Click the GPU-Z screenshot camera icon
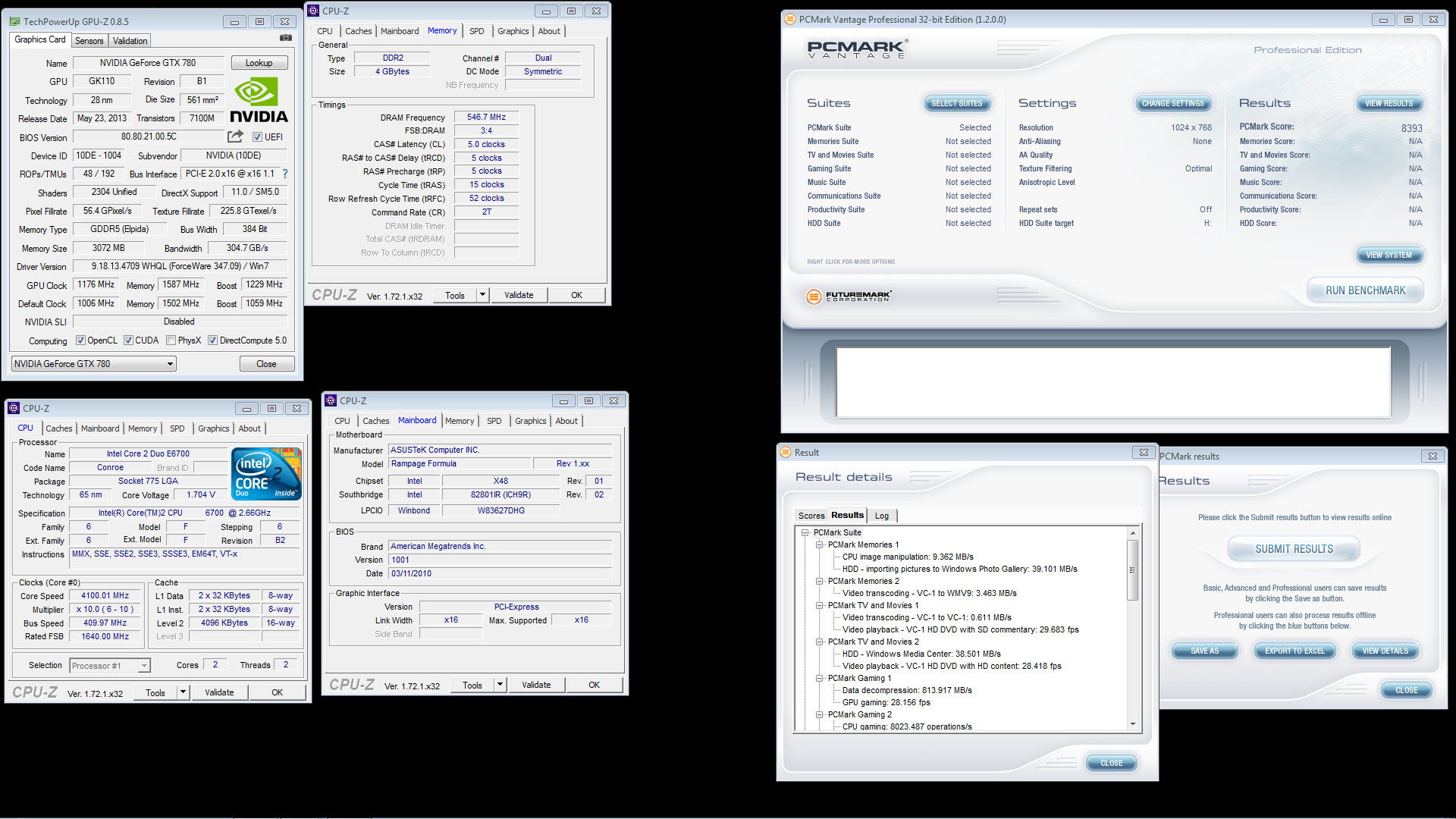The width and height of the screenshot is (1456, 819). point(285,38)
